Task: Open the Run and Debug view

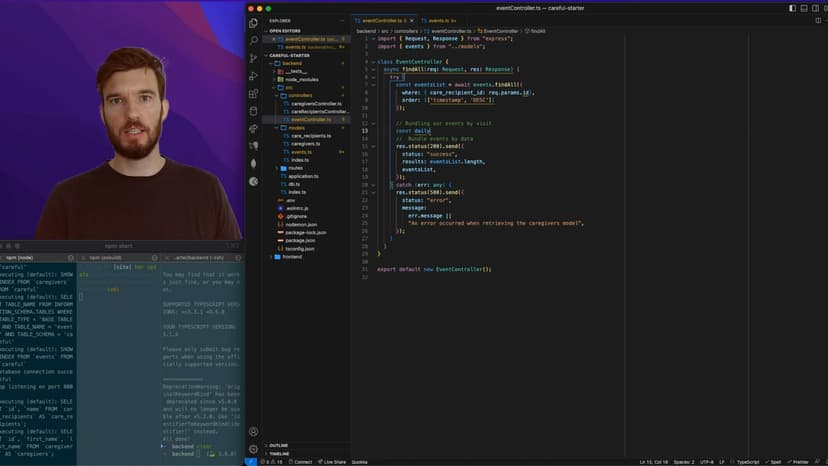Action: [x=254, y=76]
